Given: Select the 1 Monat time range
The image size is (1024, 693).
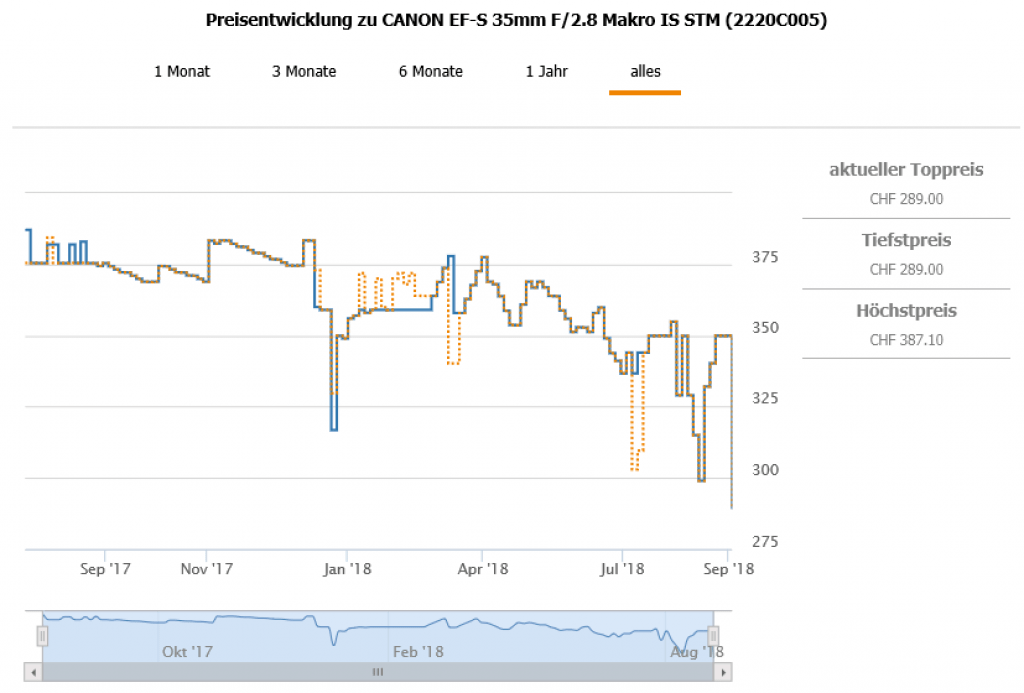Looking at the screenshot, I should pyautogui.click(x=182, y=71).
